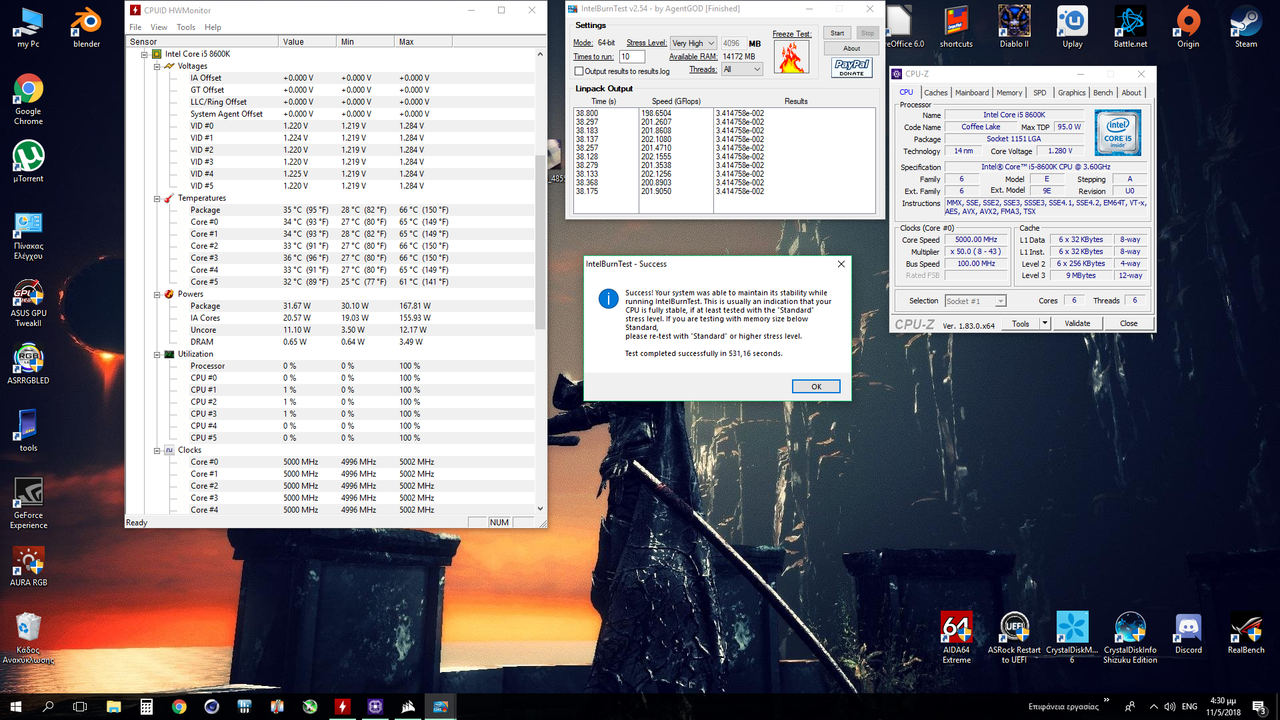Click the Windows Start button
1280x720 pixels.
16,706
